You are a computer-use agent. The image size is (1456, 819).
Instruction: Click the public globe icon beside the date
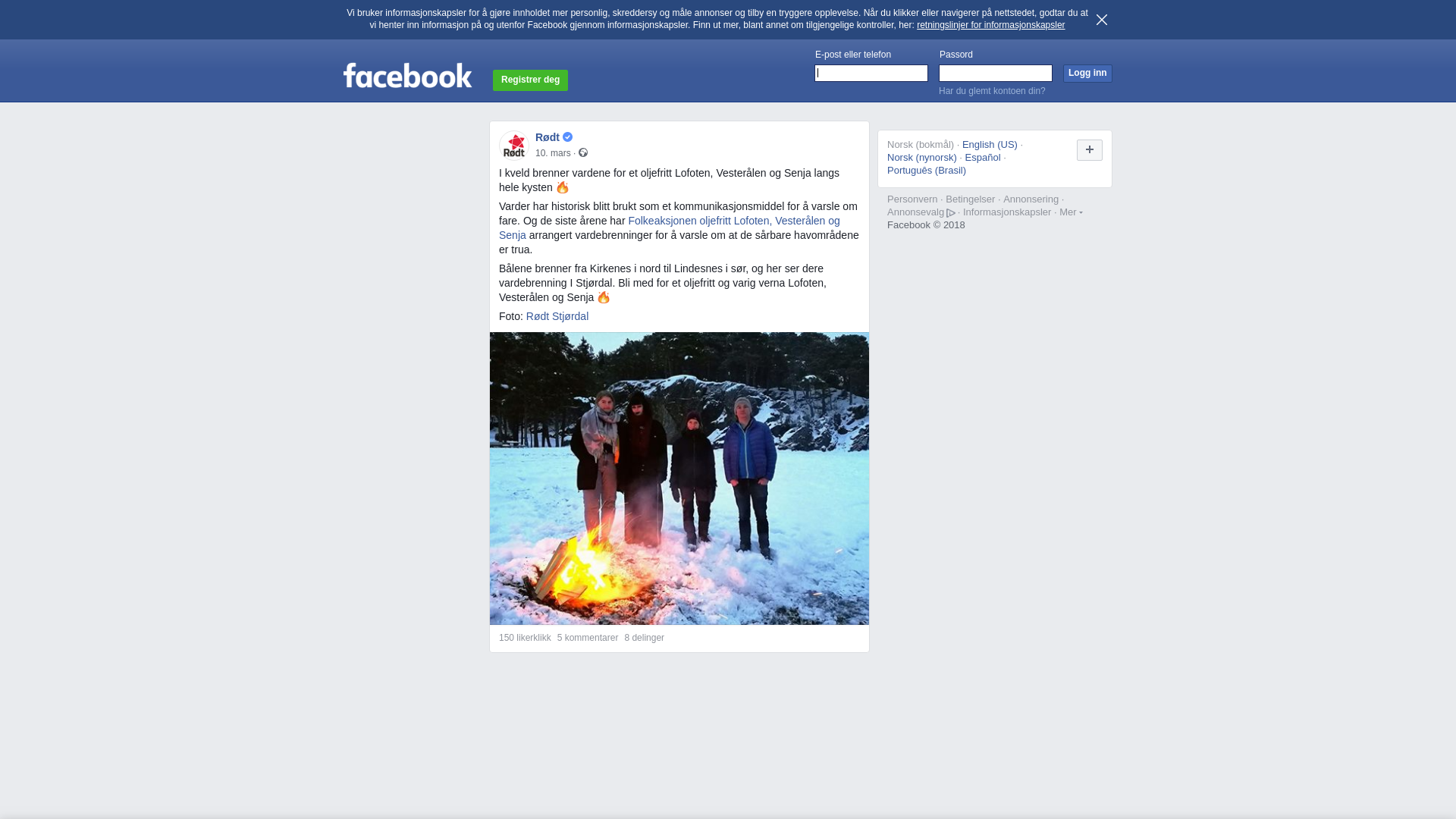click(x=583, y=153)
